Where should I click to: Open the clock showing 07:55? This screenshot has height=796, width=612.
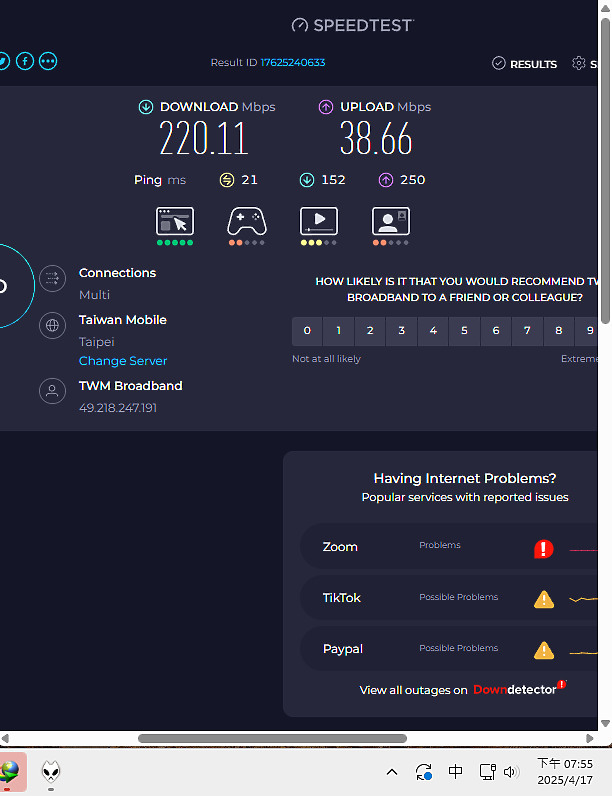[x=565, y=772]
